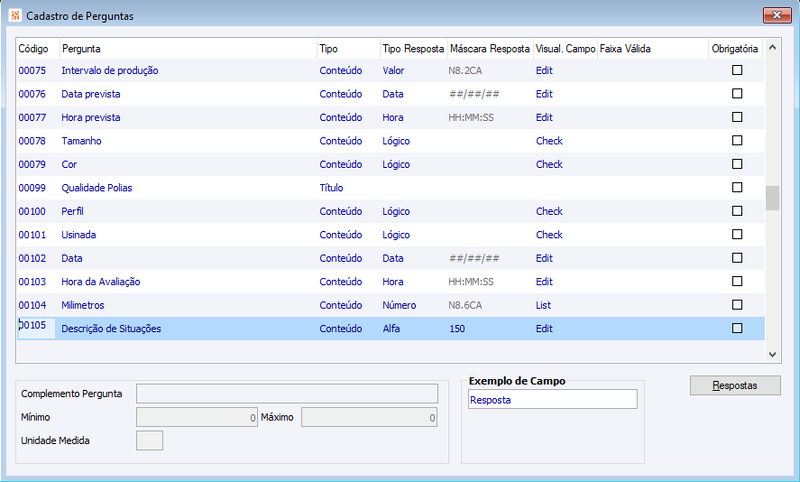Click the Máximo input field
800x482 pixels.
pos(369,417)
